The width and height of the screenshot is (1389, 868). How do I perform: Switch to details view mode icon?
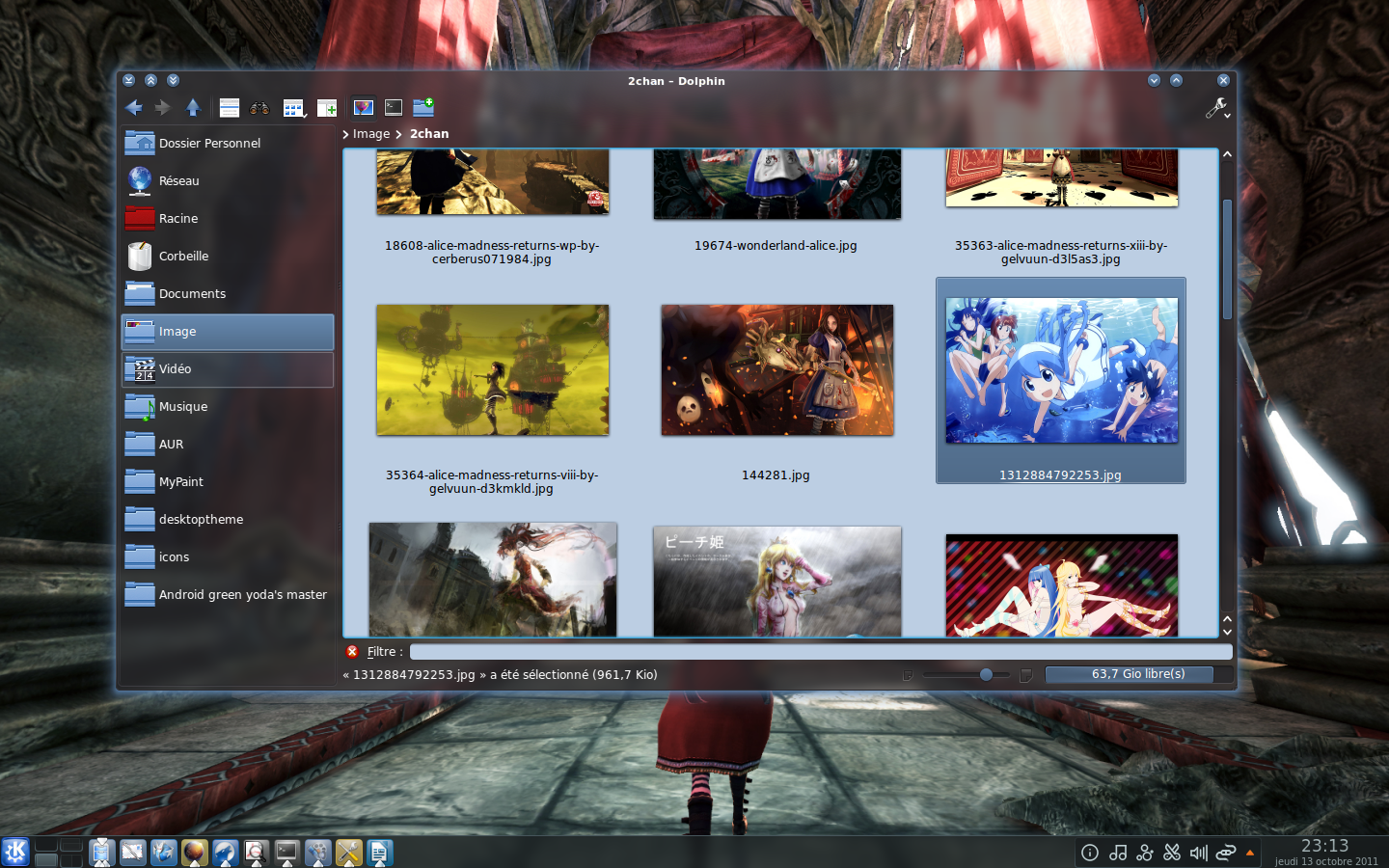click(229, 108)
